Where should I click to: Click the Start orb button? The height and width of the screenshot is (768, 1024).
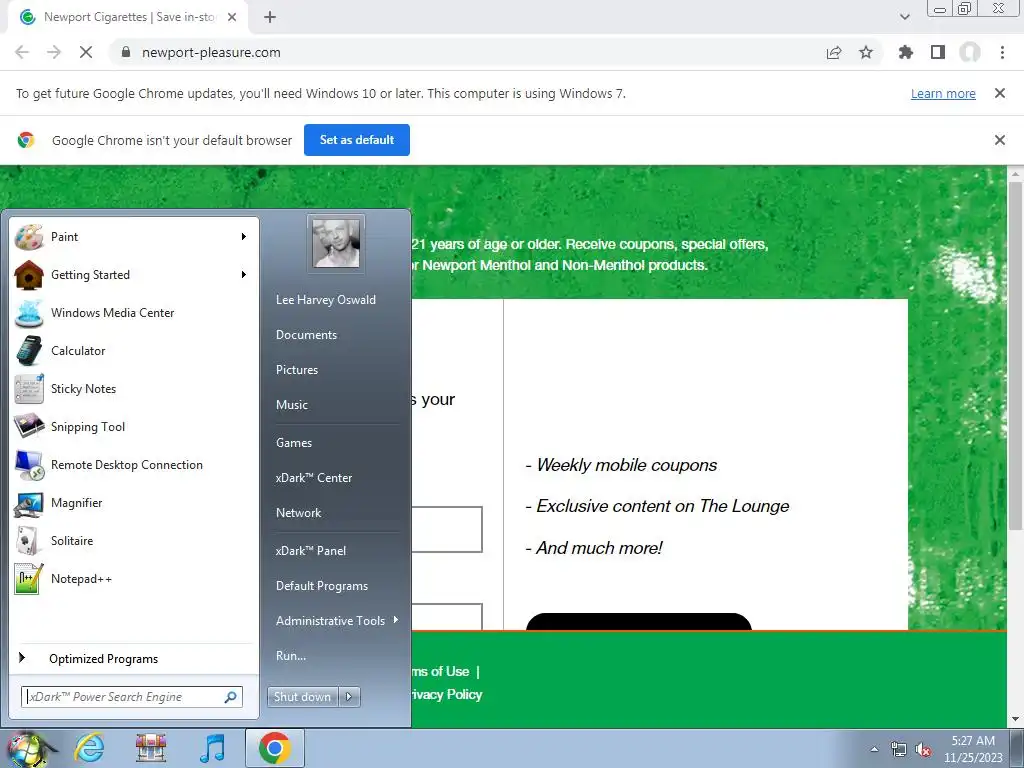26,748
